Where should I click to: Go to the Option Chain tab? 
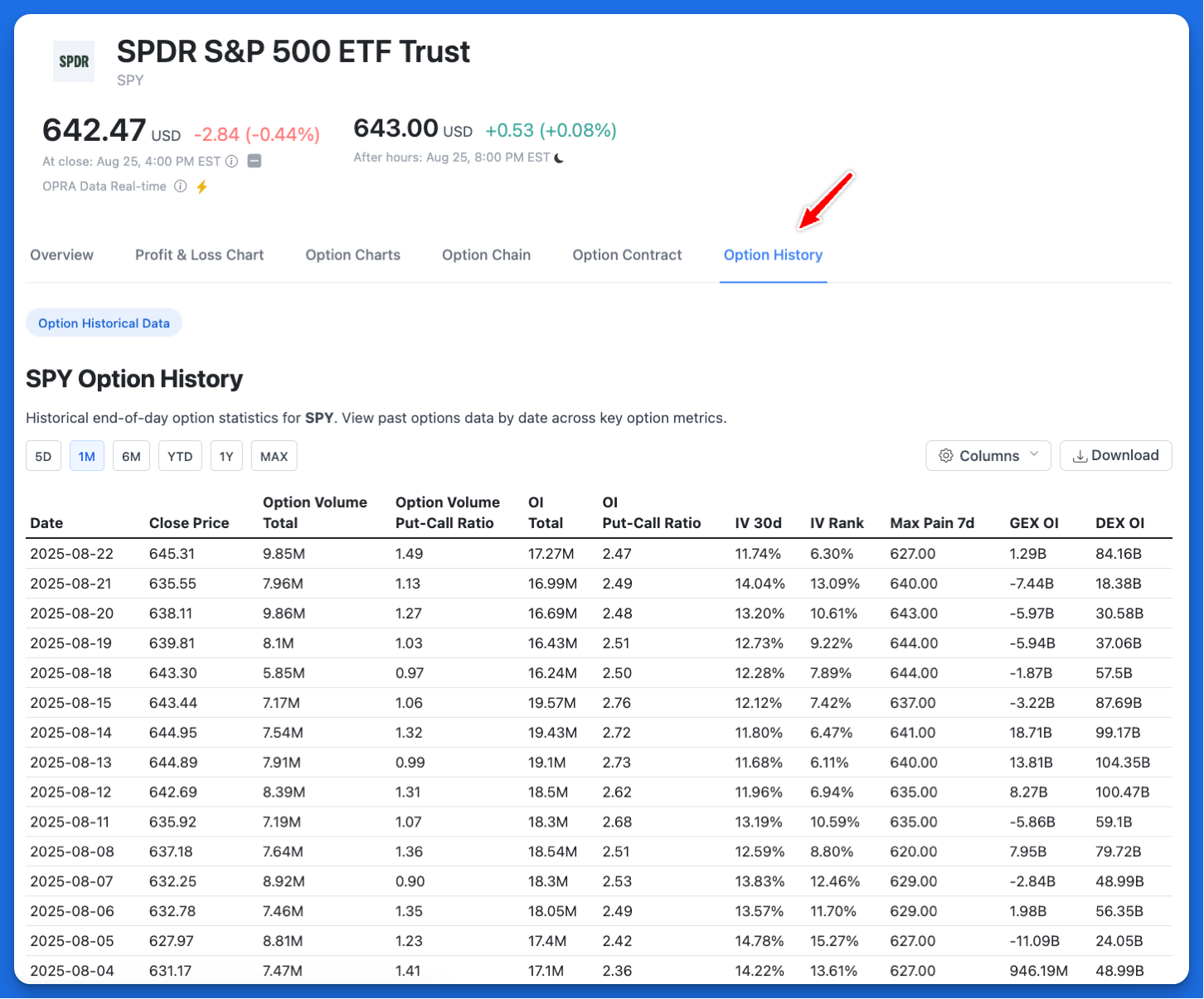[x=486, y=255]
